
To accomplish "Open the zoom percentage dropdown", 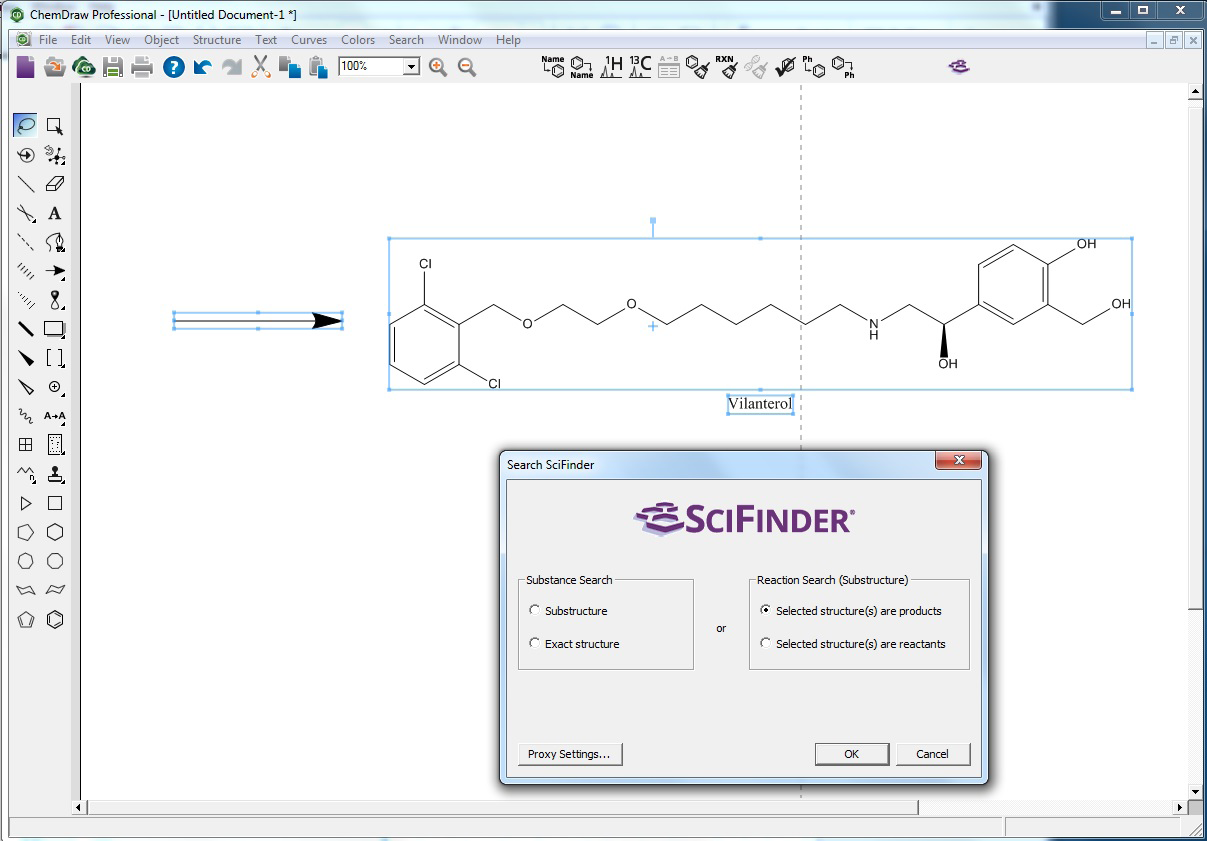I will click(411, 67).
